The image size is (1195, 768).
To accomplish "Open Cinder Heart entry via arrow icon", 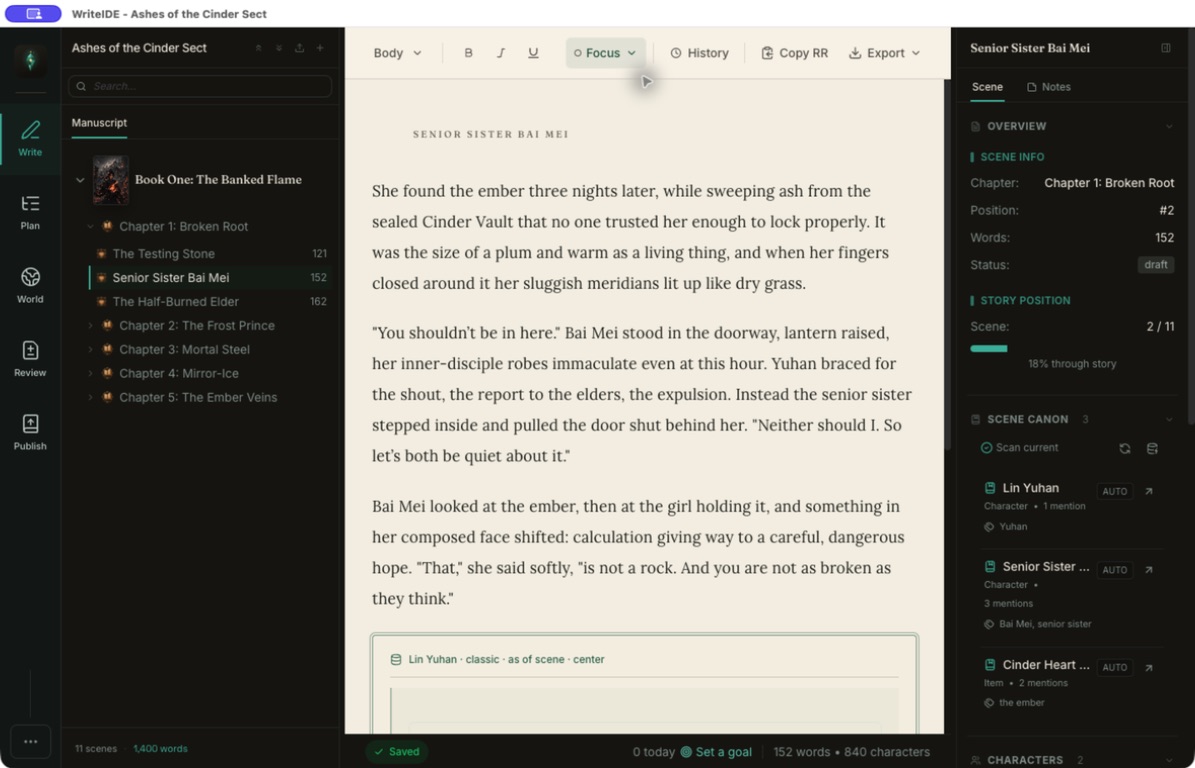I will 1149,667.
